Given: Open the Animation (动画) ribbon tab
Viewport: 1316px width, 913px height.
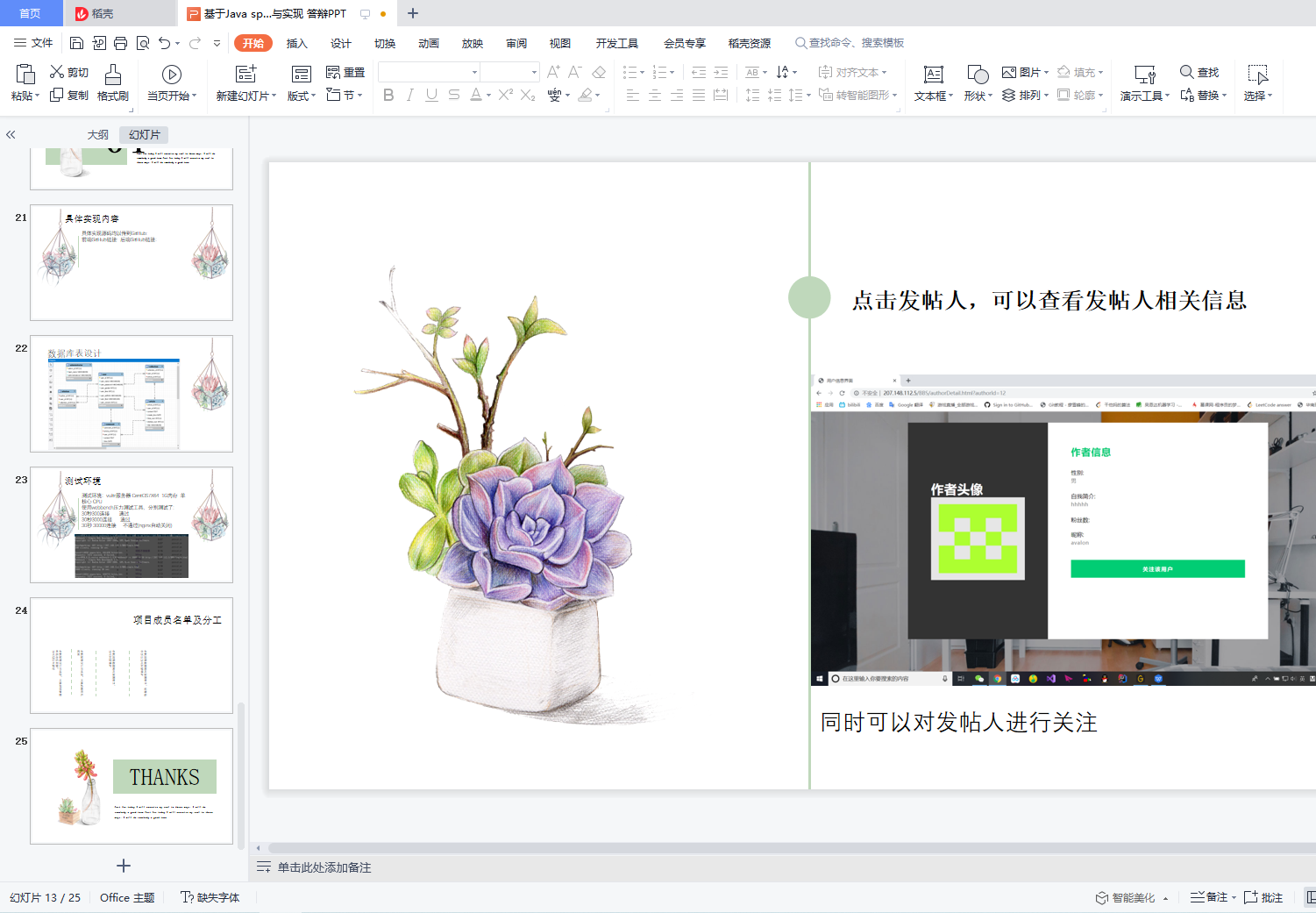Looking at the screenshot, I should 429,43.
